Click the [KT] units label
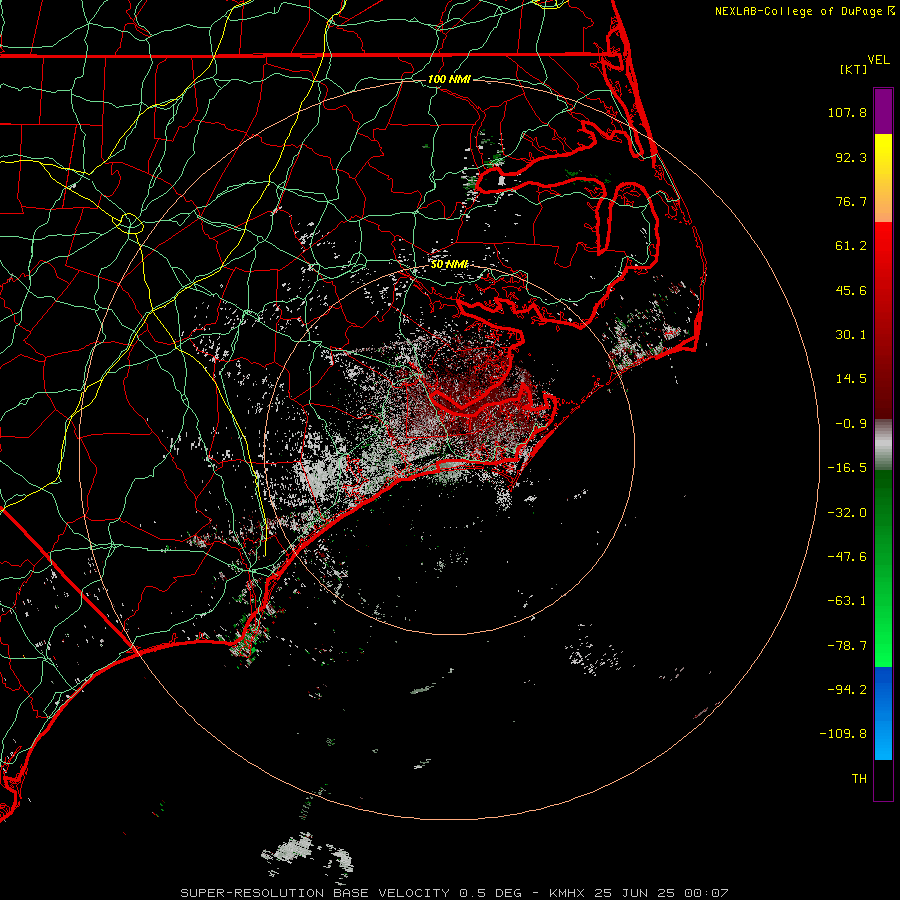Screen dimensions: 900x900 (x=854, y=69)
